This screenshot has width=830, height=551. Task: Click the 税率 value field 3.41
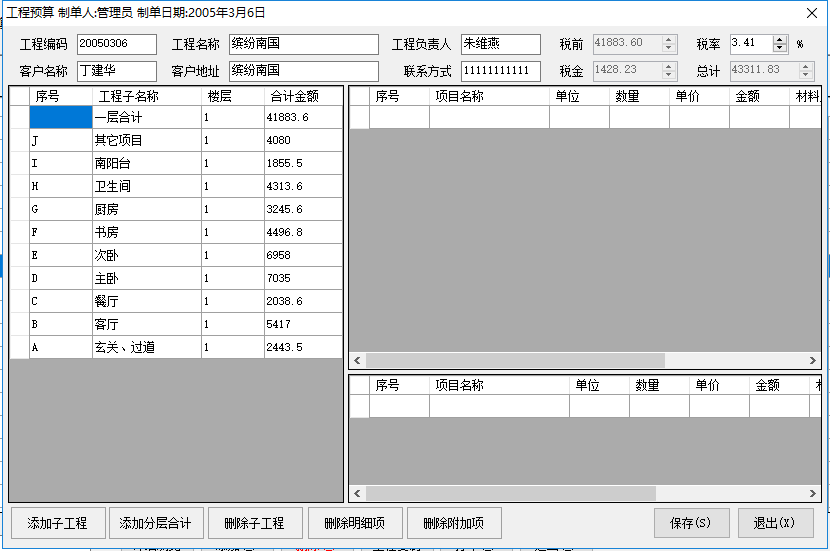[x=751, y=43]
